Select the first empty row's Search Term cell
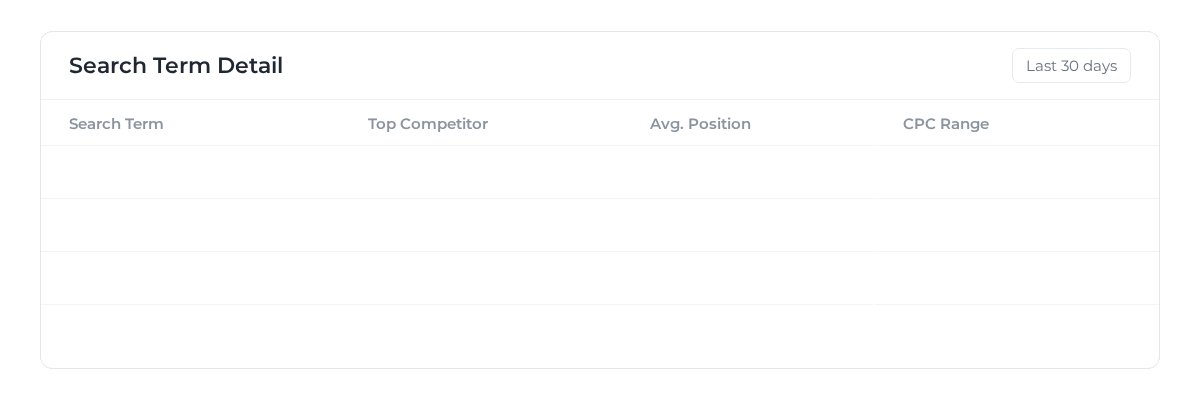 (x=190, y=172)
